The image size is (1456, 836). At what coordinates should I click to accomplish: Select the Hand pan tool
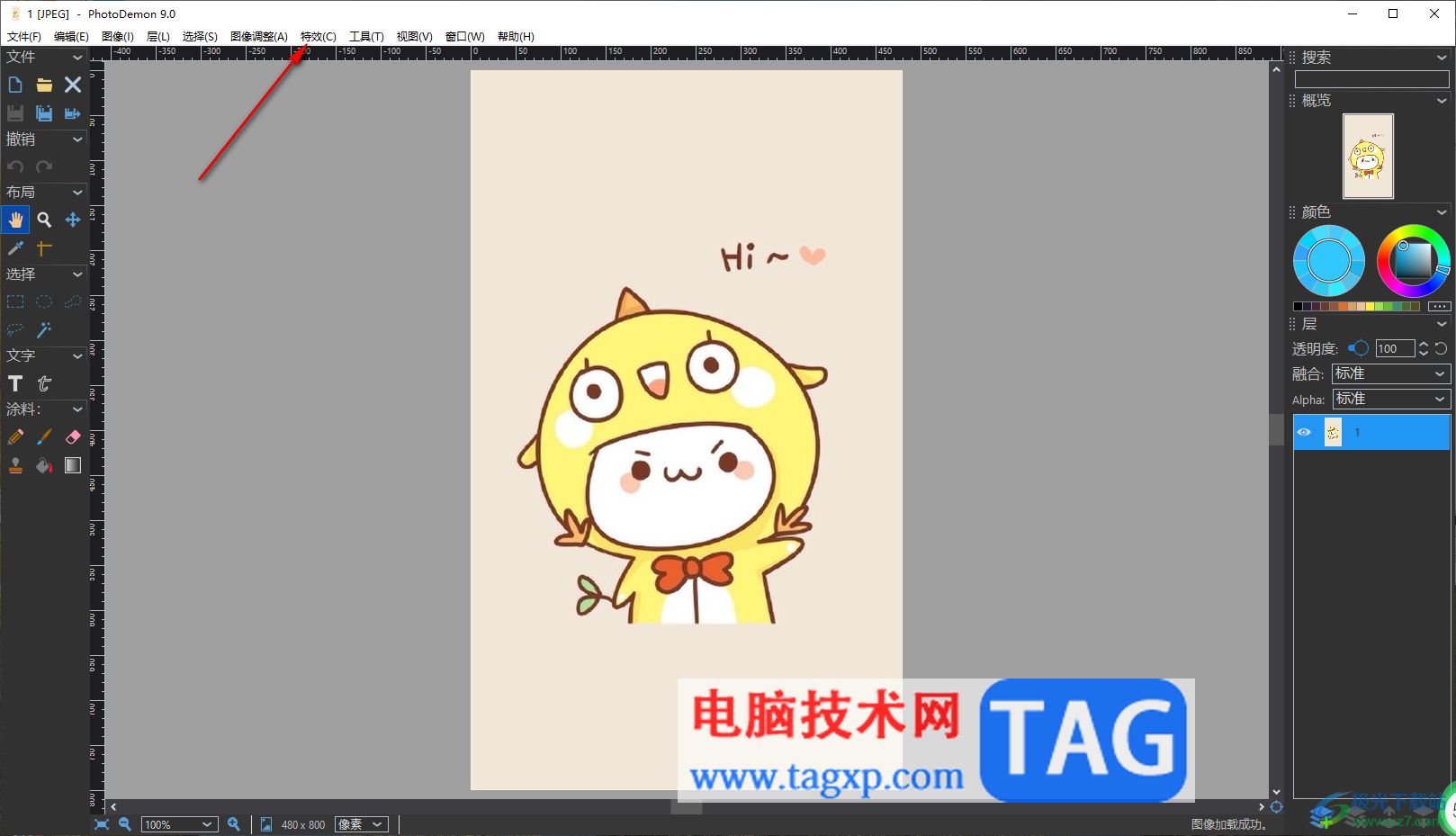pyautogui.click(x=15, y=220)
